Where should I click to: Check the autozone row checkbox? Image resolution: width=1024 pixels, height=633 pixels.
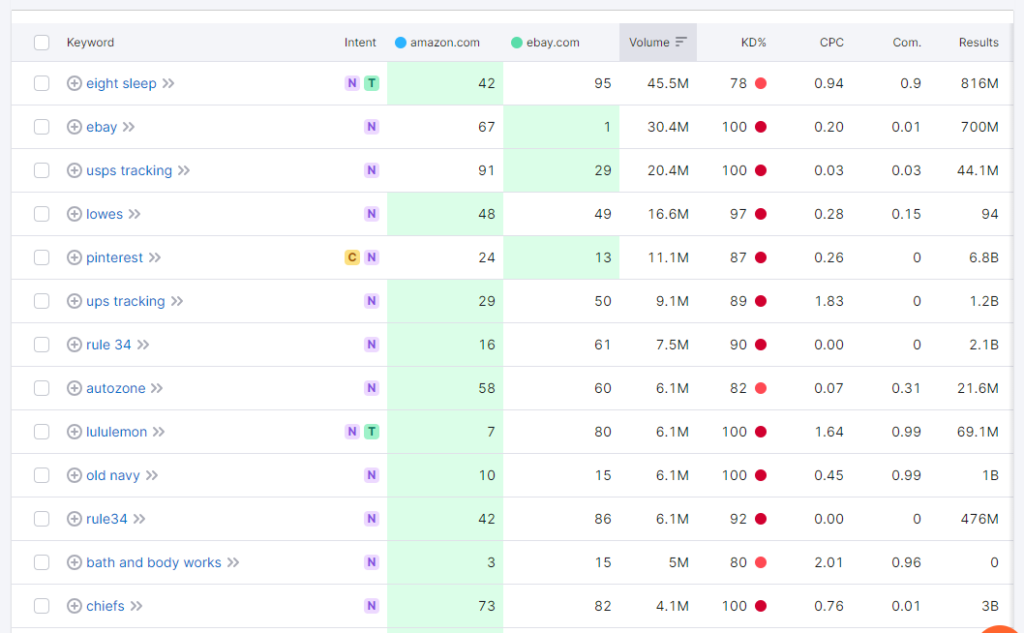(x=42, y=388)
